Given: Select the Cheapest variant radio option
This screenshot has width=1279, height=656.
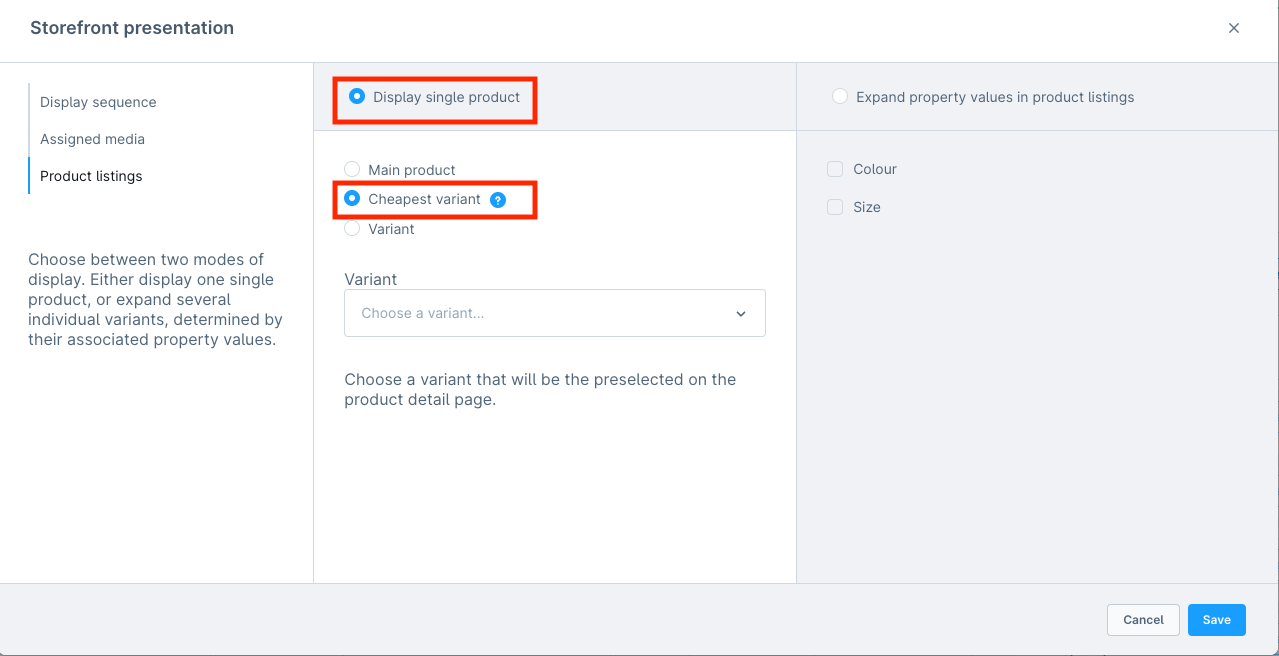Looking at the screenshot, I should pos(352,199).
